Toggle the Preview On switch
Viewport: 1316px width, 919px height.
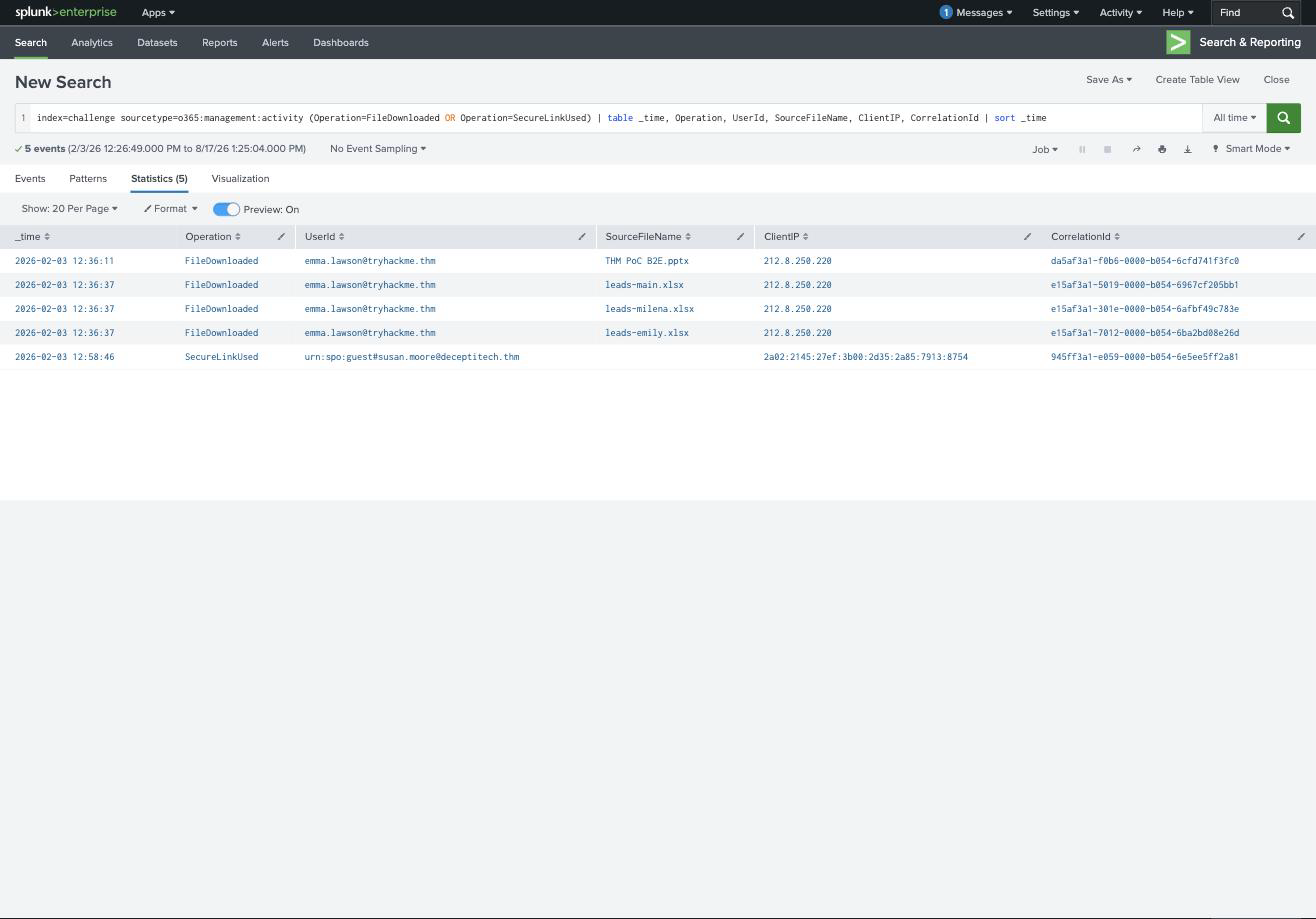click(226, 209)
